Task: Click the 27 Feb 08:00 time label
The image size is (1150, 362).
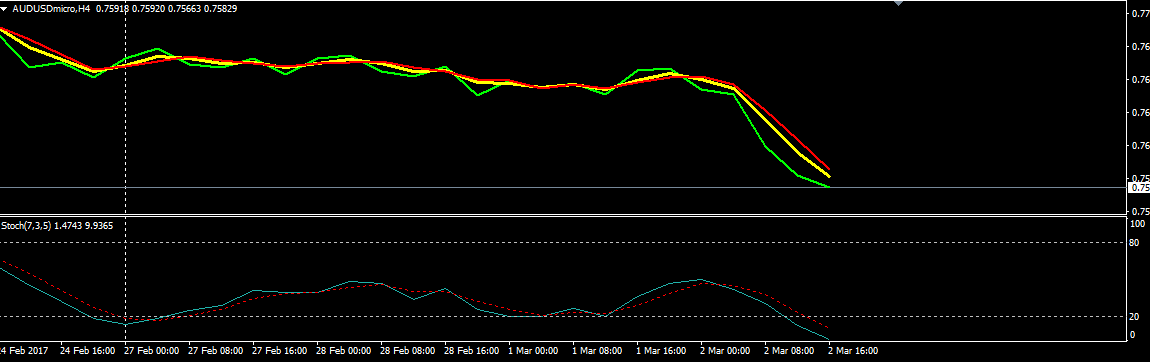Action: [216, 350]
